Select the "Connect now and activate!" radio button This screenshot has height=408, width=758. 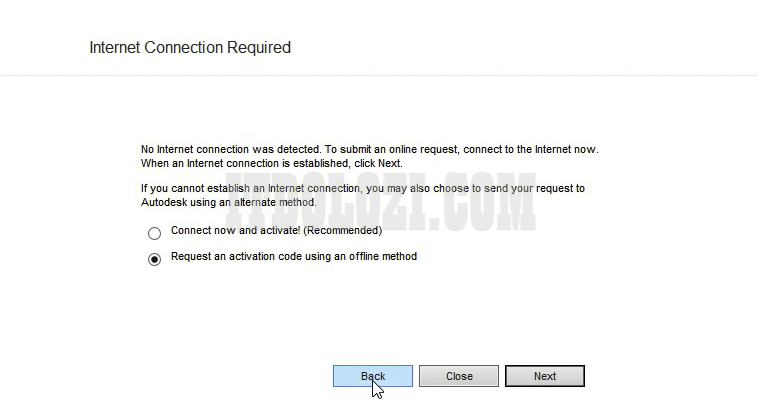click(154, 233)
